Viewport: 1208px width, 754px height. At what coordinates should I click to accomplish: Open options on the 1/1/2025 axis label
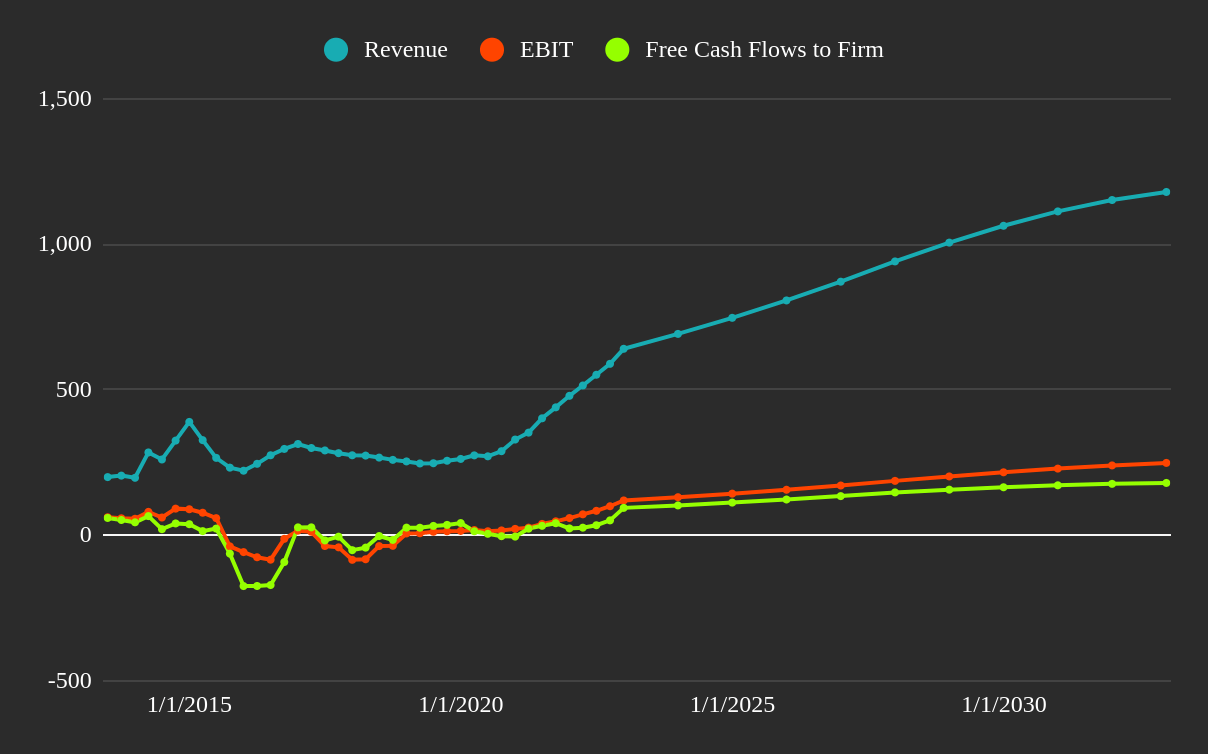[734, 704]
